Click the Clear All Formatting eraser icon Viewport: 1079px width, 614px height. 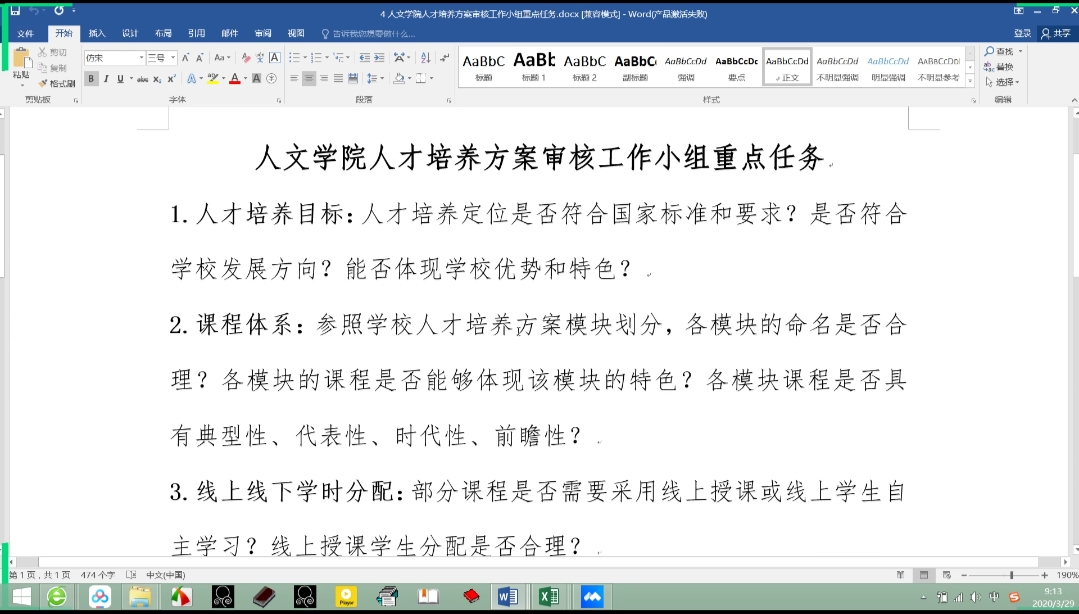pos(244,58)
